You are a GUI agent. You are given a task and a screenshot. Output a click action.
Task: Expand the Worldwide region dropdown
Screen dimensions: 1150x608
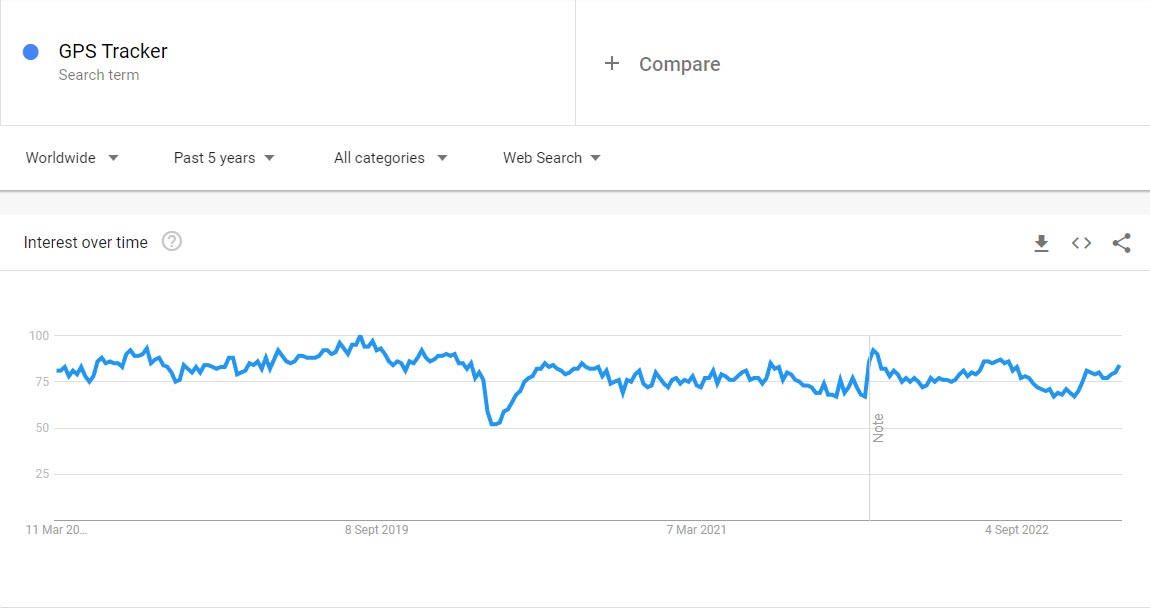72,158
